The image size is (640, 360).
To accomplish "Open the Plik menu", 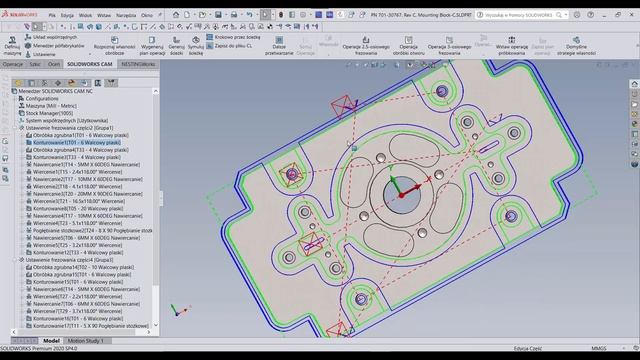I will point(52,15).
